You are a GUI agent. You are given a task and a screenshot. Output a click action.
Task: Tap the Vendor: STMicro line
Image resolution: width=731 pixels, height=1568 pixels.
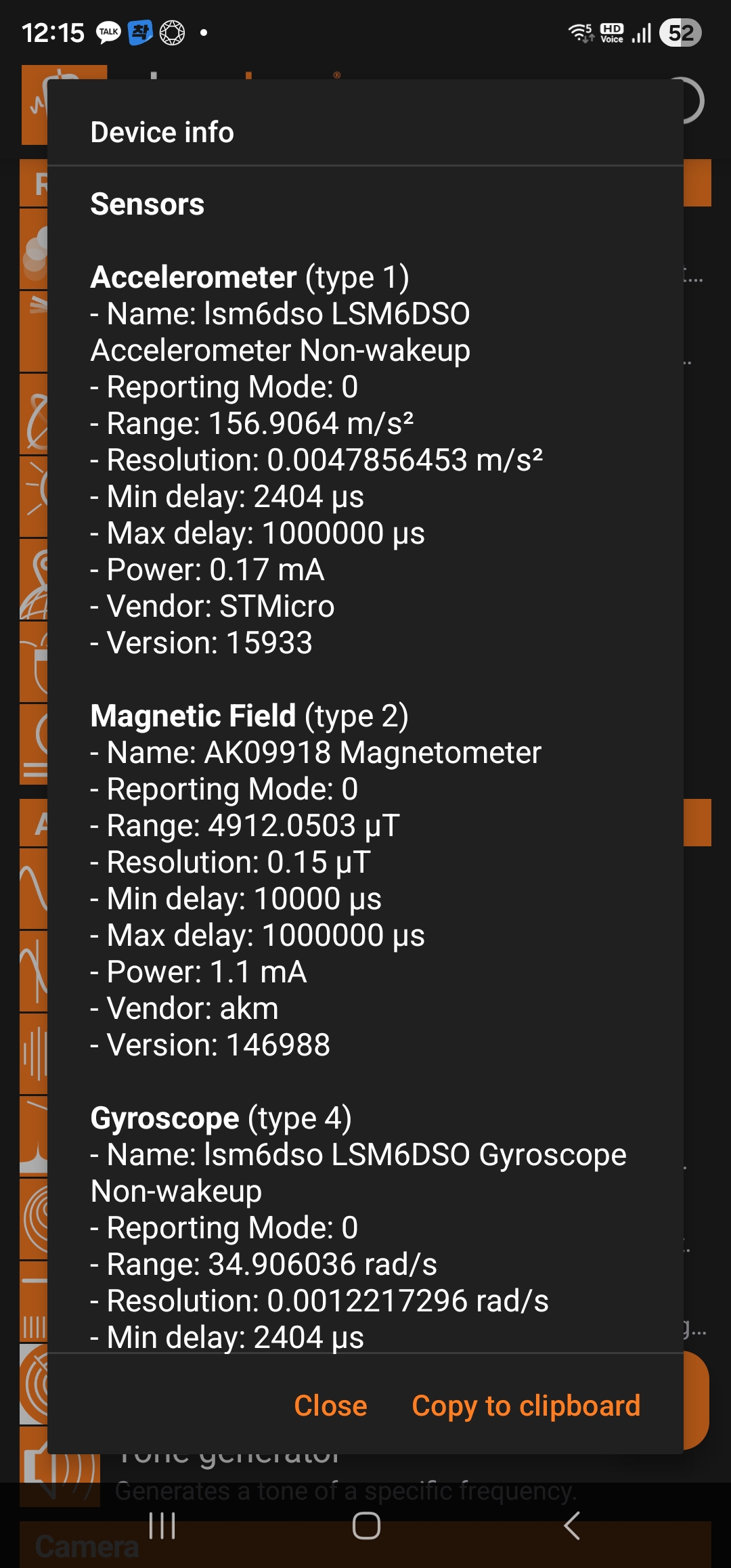[x=213, y=607]
